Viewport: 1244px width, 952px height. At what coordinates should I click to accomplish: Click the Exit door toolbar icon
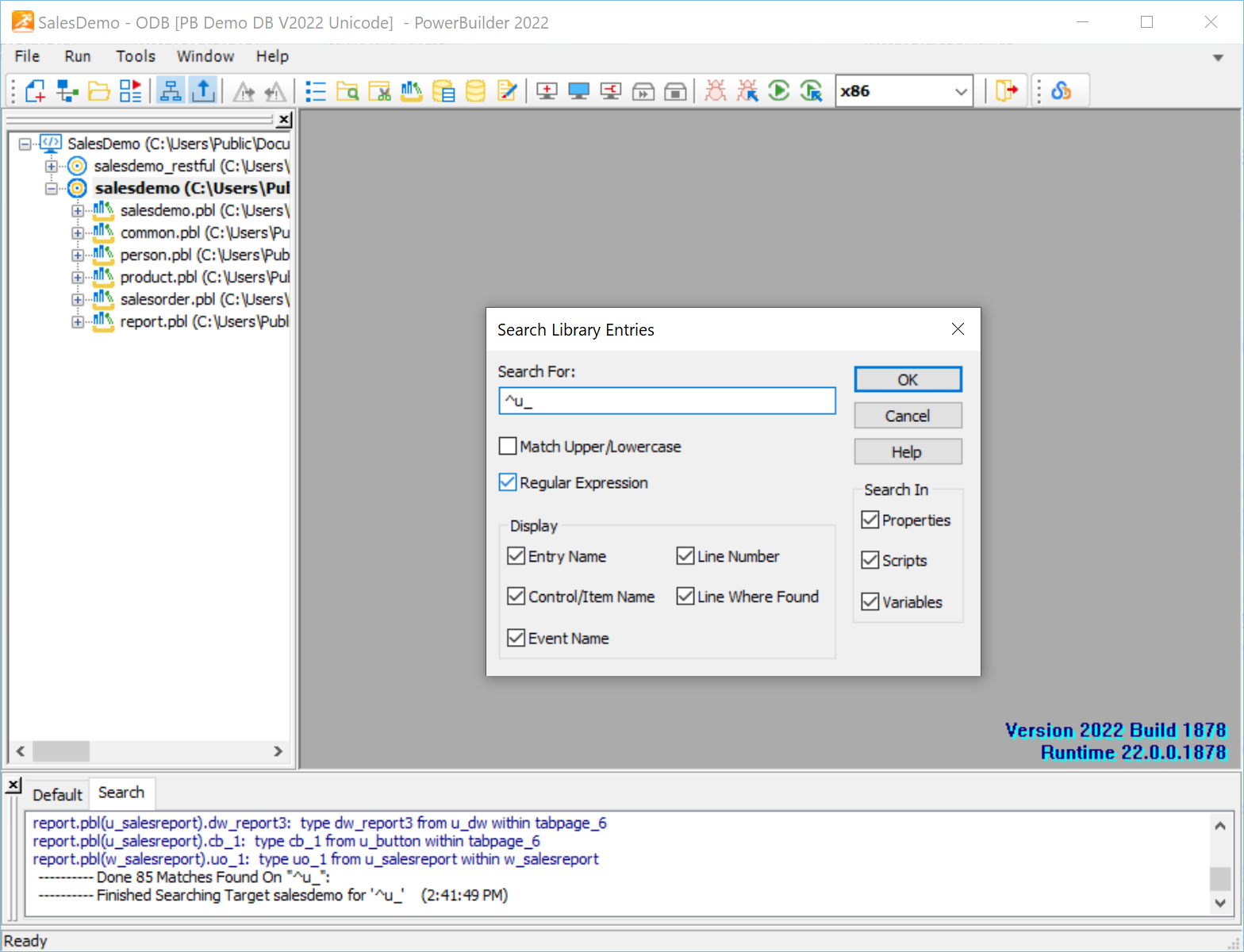(x=1007, y=91)
